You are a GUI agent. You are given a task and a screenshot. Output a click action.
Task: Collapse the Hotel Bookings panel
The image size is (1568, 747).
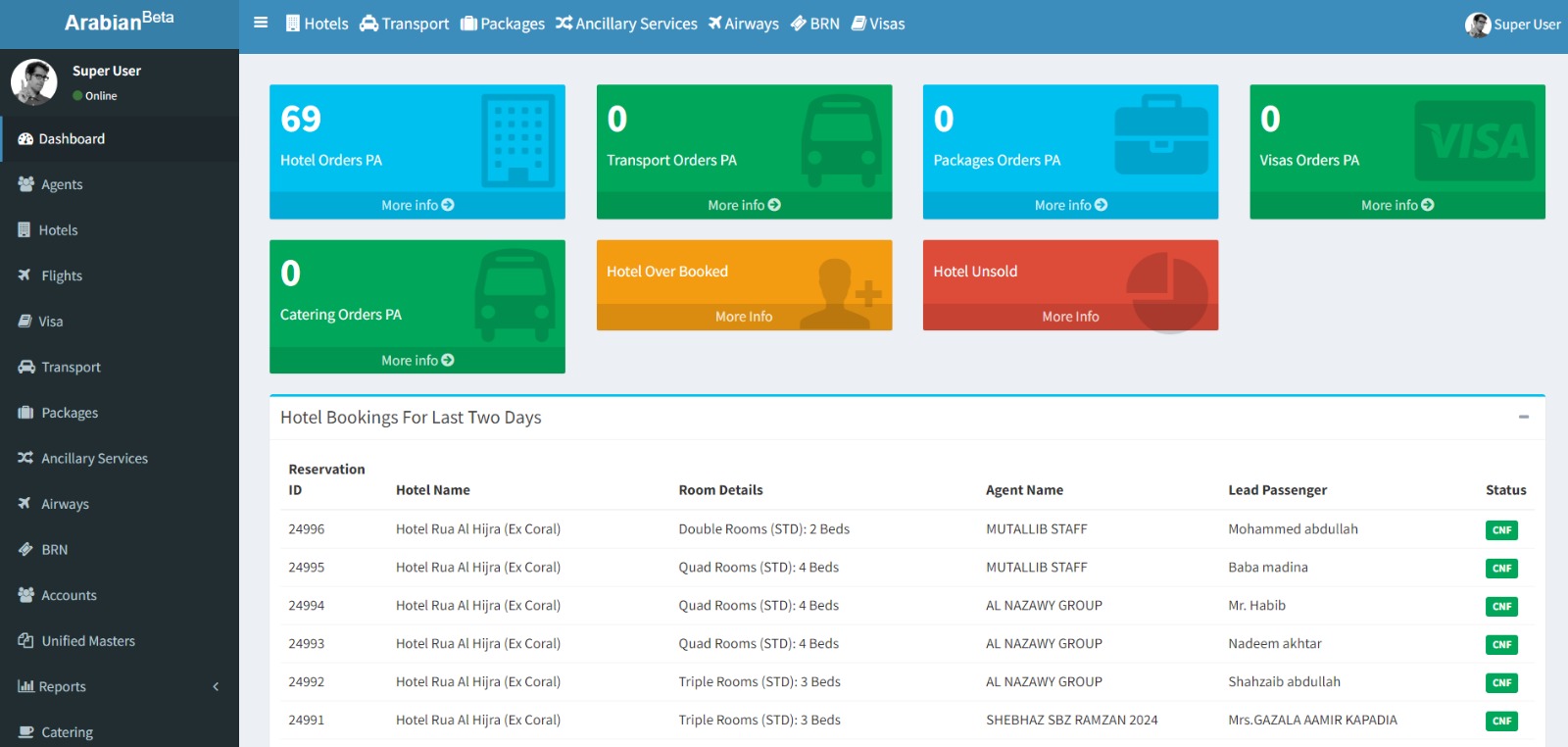coord(1523,417)
